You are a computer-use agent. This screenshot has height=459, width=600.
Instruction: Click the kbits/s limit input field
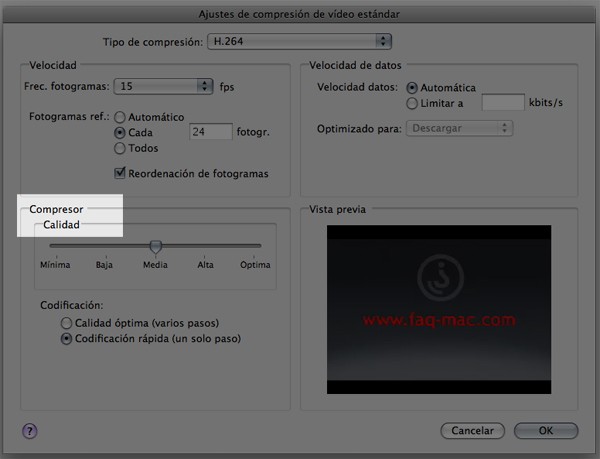coord(503,103)
